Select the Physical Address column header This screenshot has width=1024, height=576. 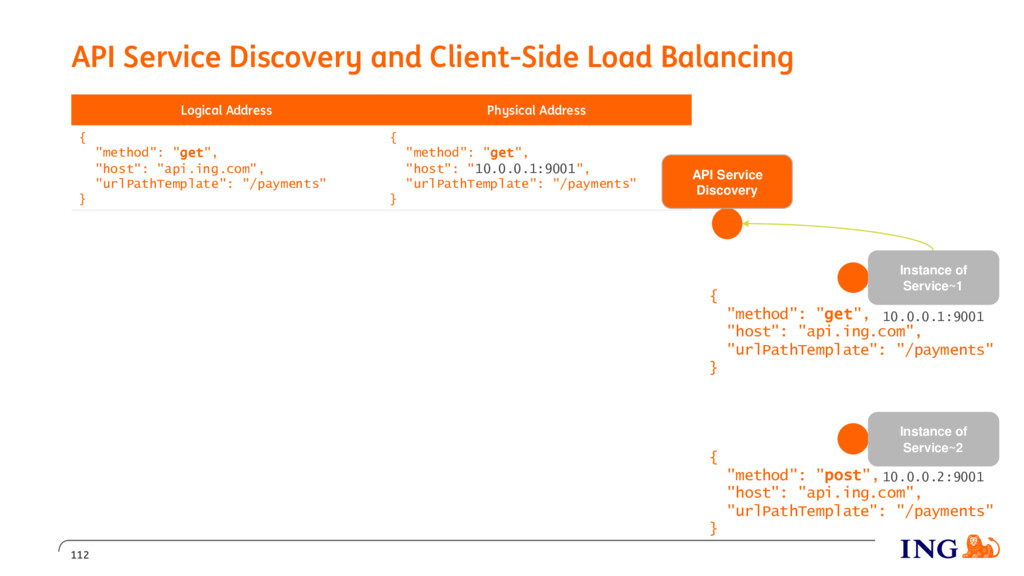point(536,110)
